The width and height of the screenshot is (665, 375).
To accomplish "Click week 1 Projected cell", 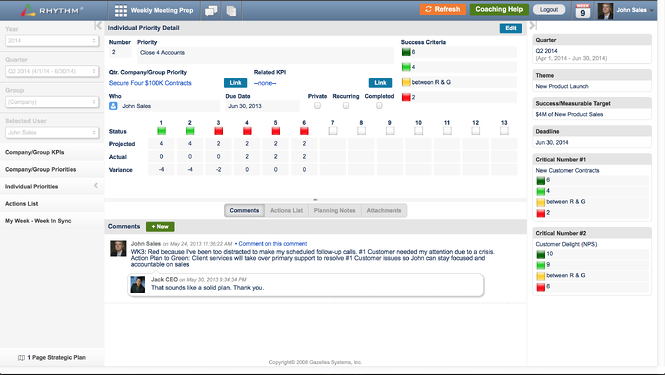I will [161, 144].
